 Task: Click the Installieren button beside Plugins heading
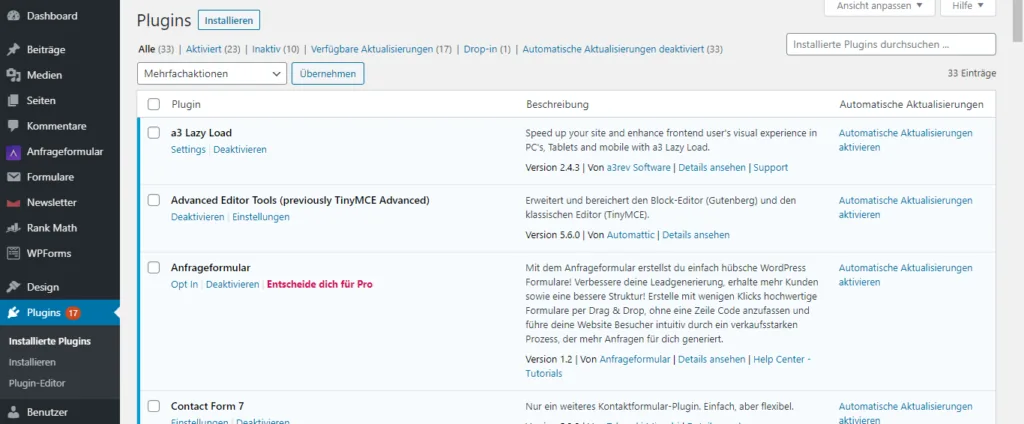pos(229,20)
